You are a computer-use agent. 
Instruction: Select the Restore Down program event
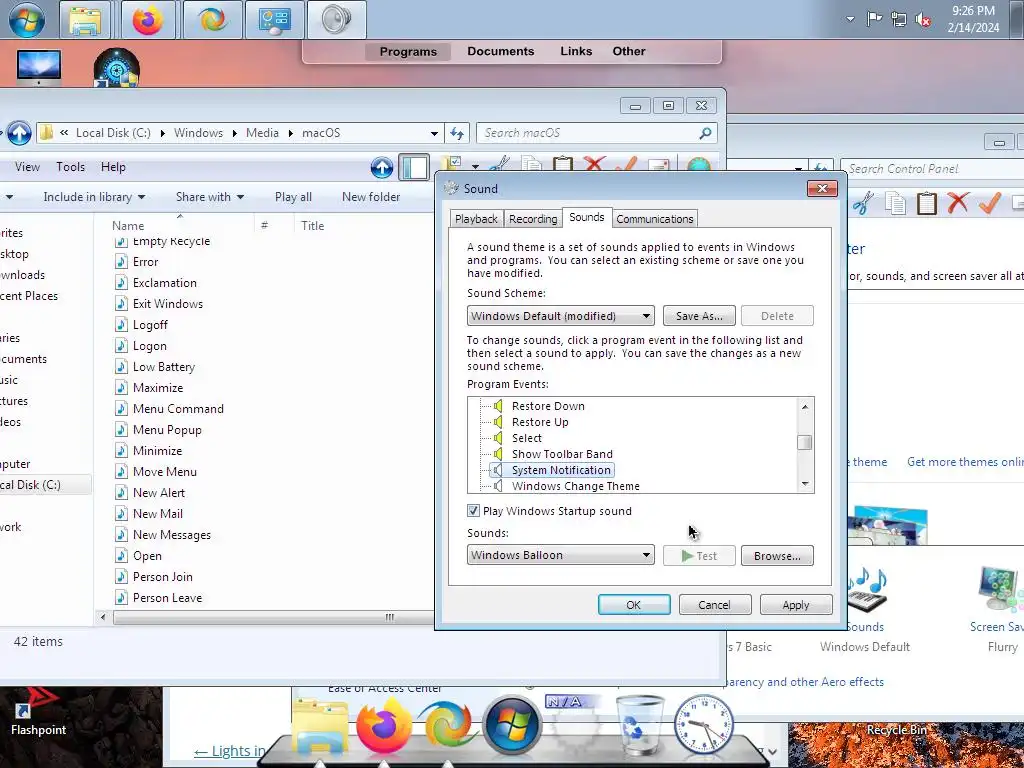[548, 406]
